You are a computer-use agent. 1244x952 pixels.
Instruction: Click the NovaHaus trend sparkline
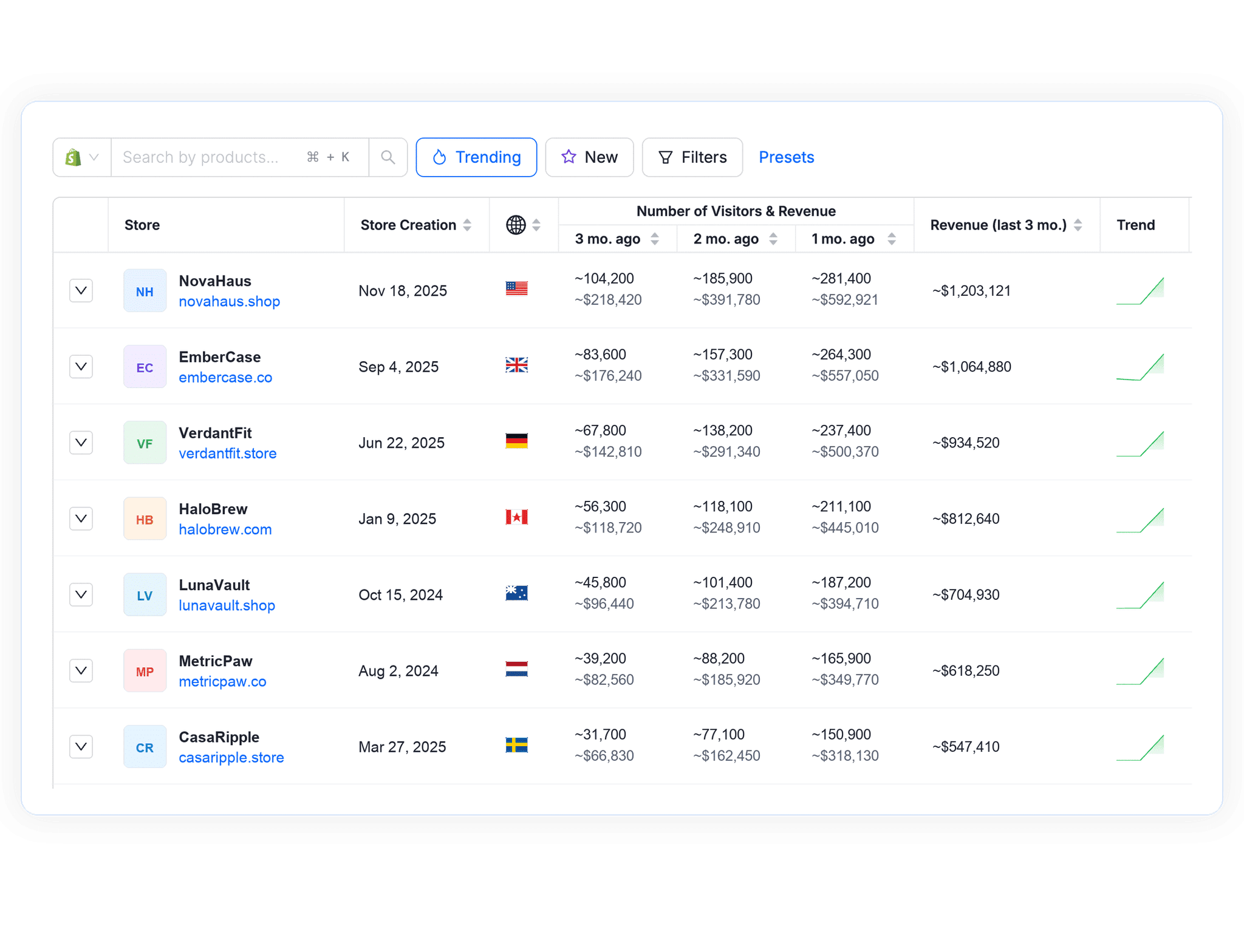point(1140,291)
